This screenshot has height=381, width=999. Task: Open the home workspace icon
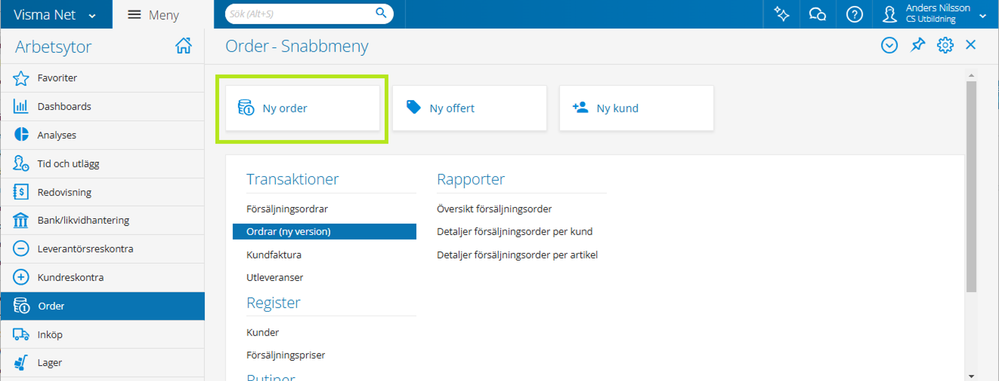pos(183,46)
